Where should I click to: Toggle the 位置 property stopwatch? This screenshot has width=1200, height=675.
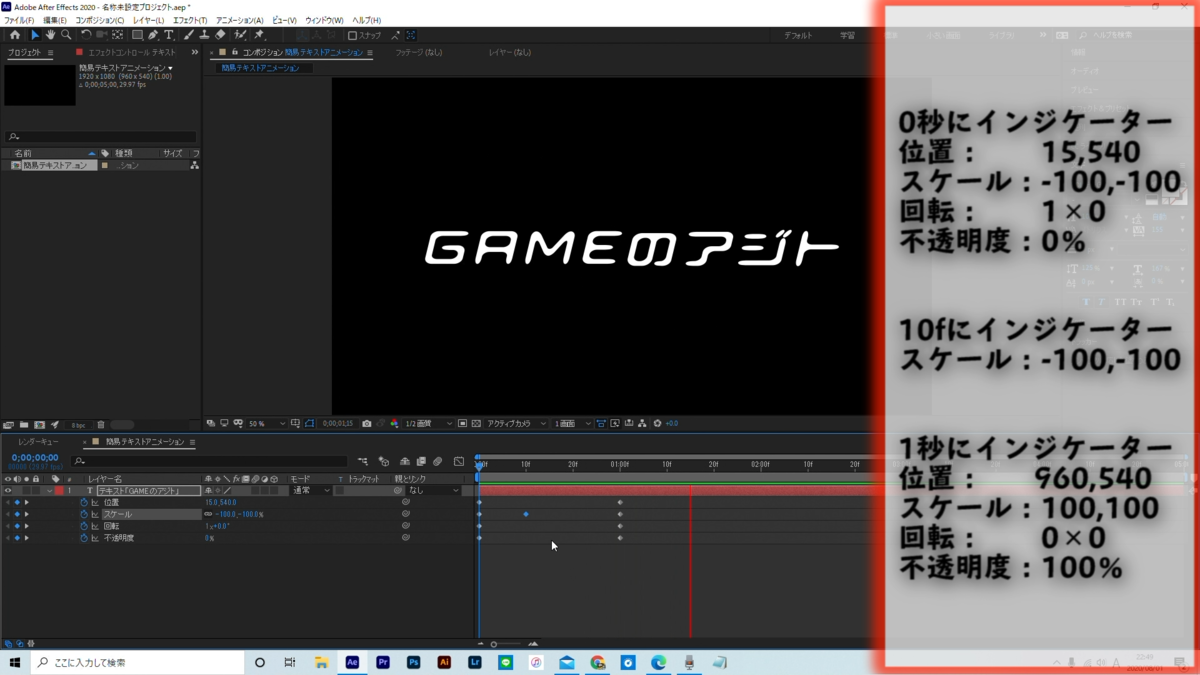click(x=84, y=502)
